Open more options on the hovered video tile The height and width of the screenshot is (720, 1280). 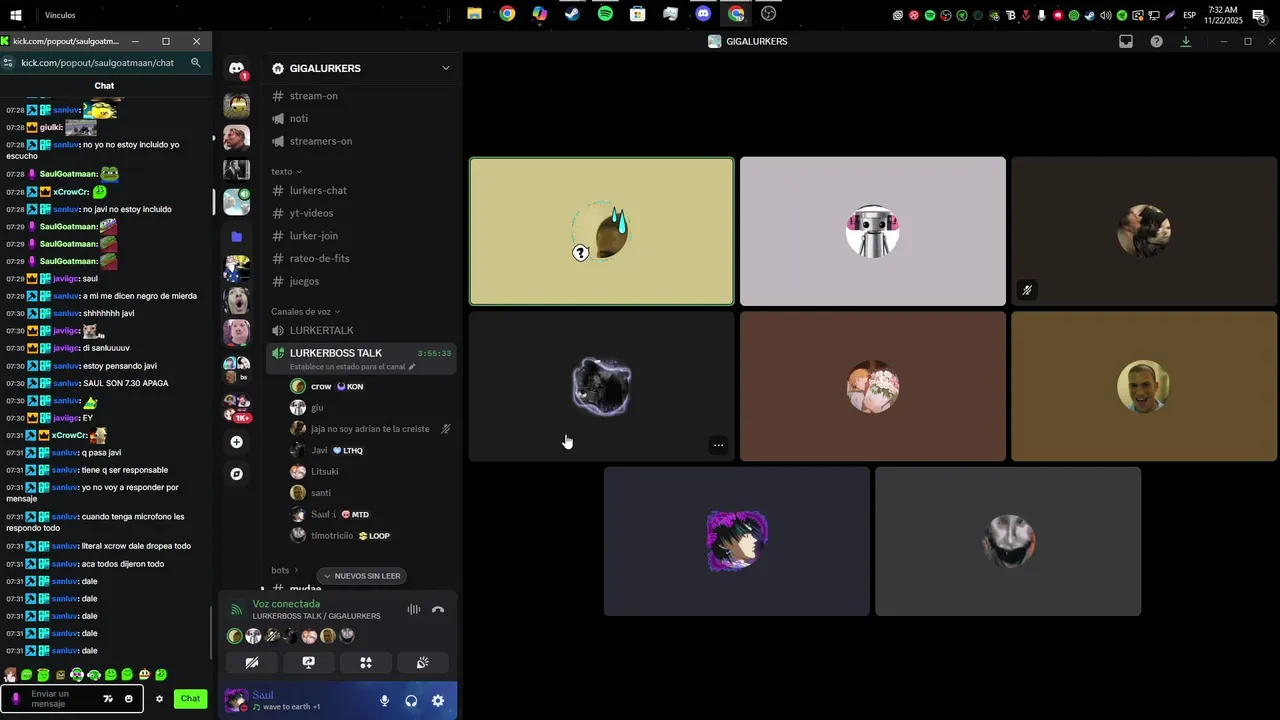point(718,445)
